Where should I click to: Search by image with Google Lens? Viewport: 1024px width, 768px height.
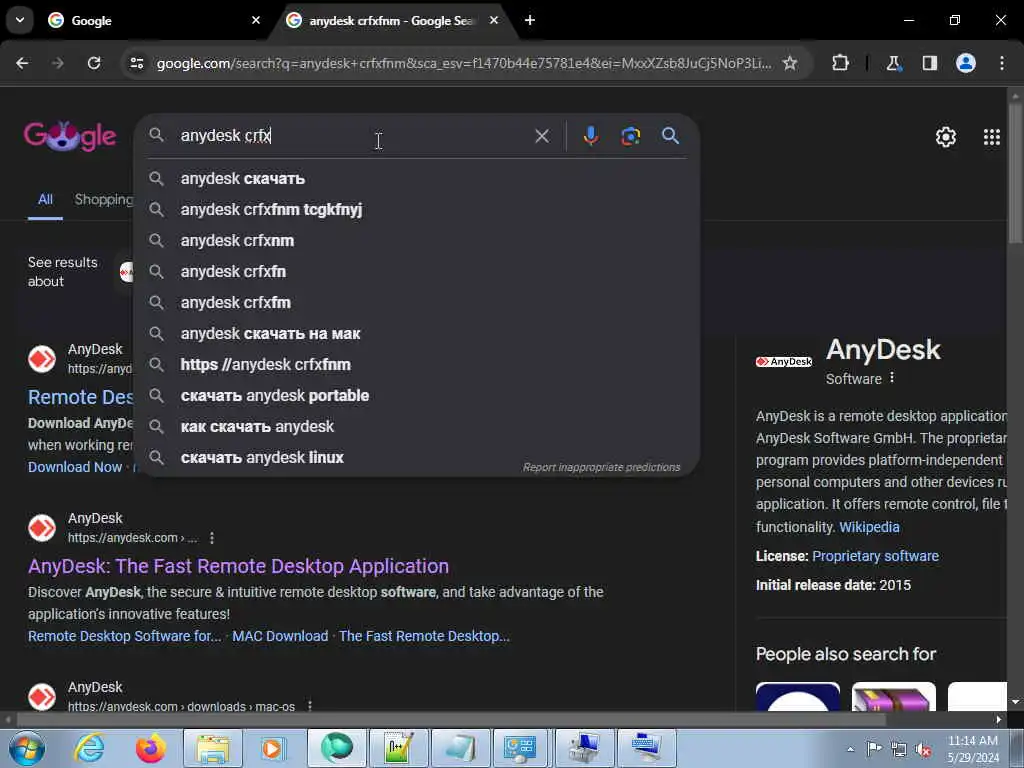click(630, 136)
